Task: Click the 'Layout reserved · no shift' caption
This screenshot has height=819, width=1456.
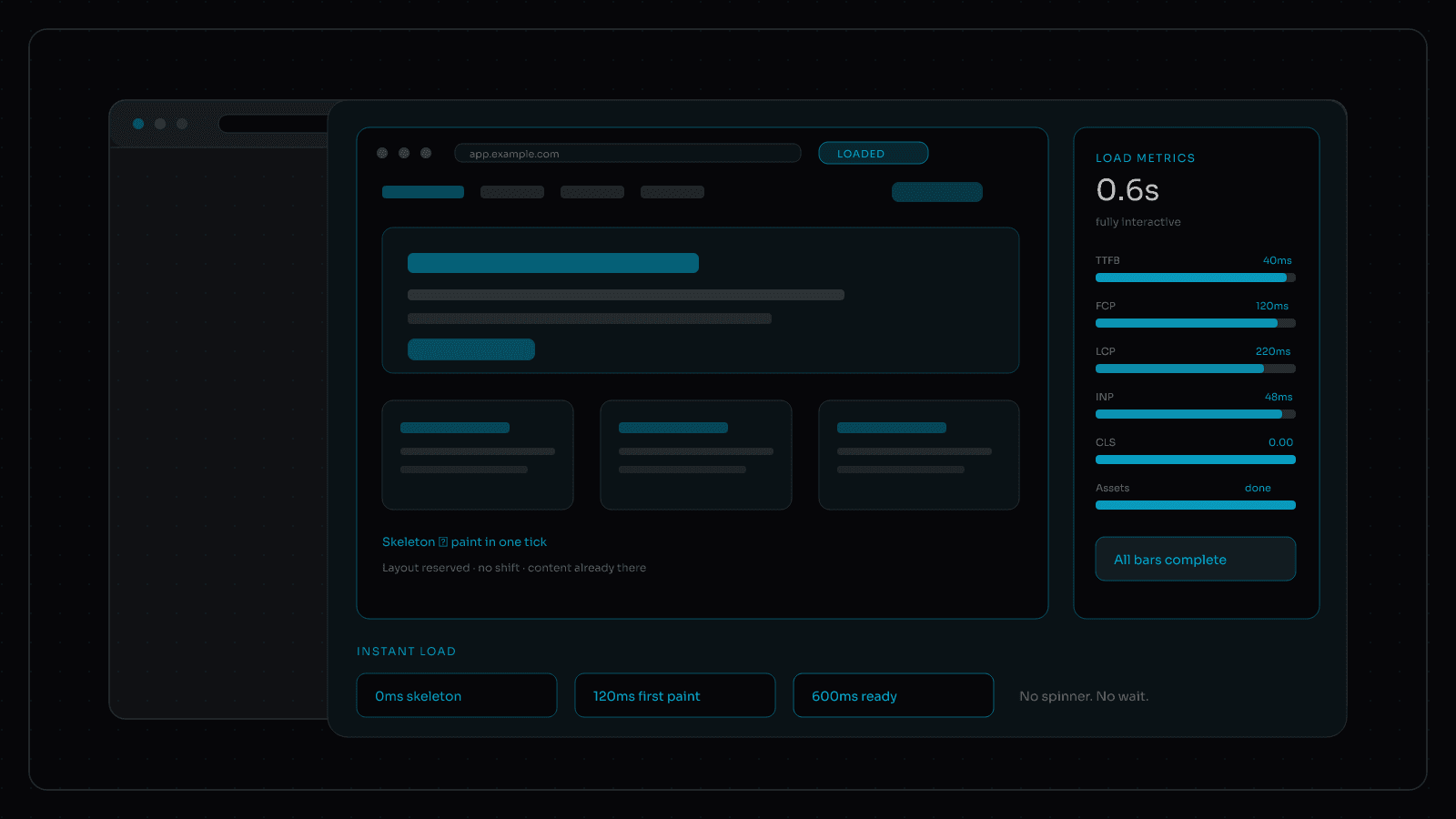Action: (x=514, y=568)
